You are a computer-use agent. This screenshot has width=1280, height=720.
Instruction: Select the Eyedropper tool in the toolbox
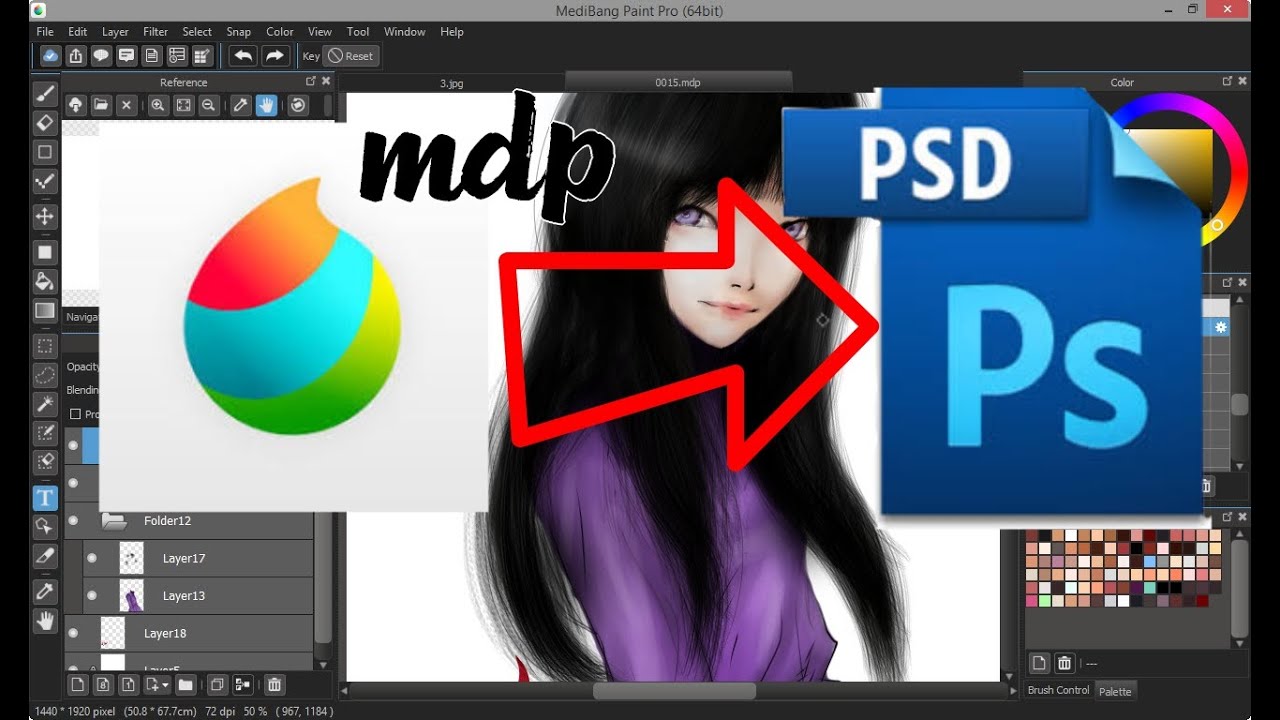click(45, 592)
